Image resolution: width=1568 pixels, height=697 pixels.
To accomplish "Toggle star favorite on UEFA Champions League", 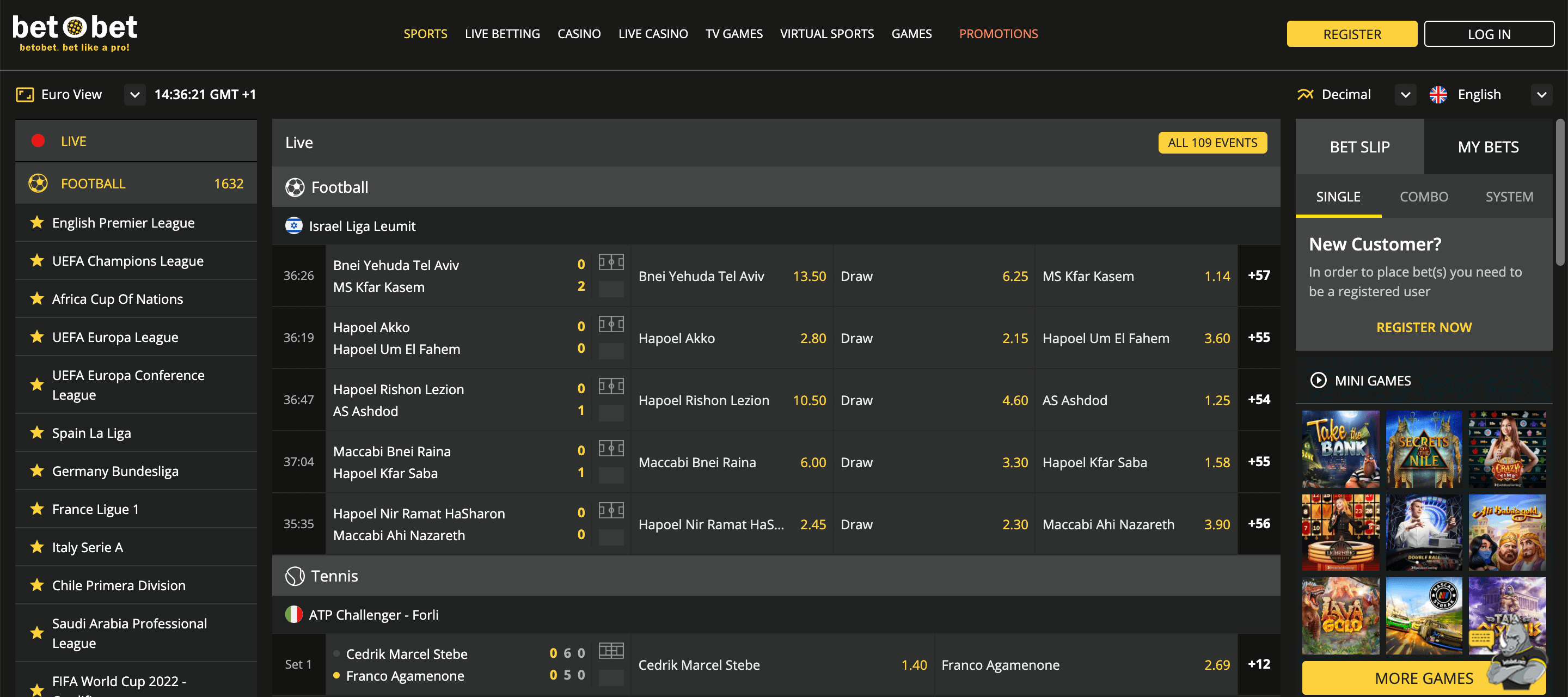I will 36,260.
